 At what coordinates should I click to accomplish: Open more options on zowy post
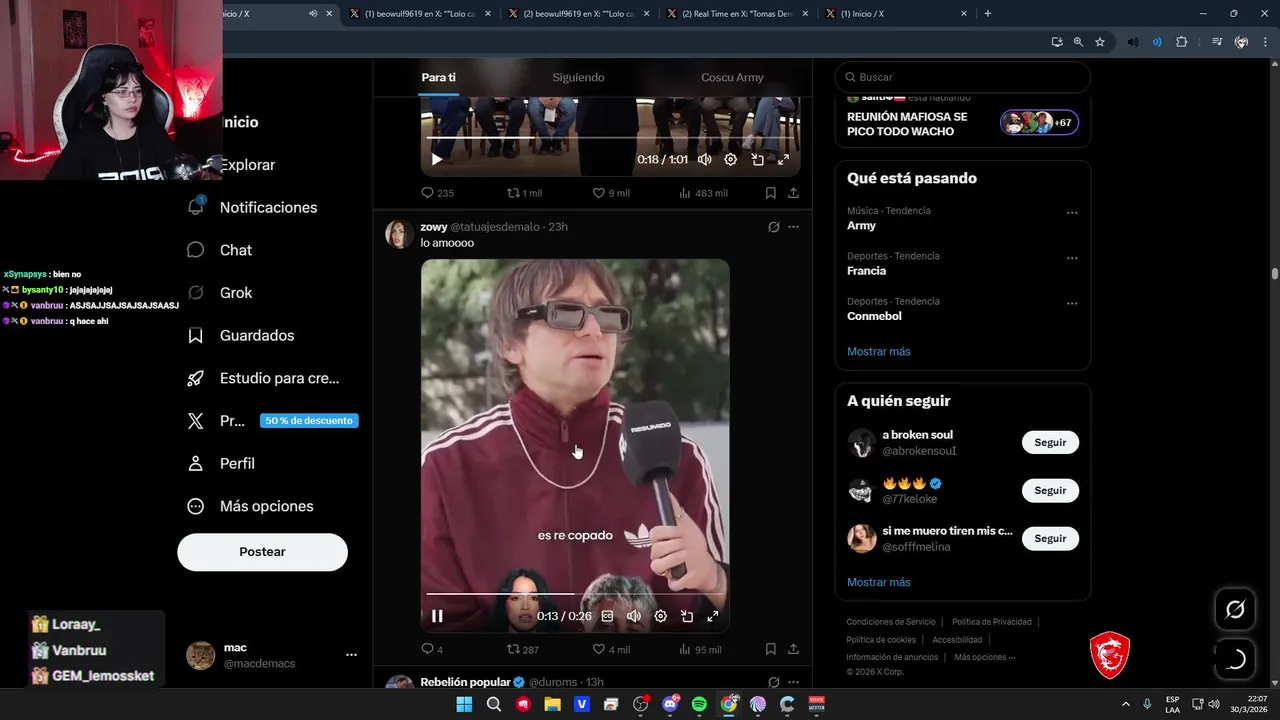point(793,227)
